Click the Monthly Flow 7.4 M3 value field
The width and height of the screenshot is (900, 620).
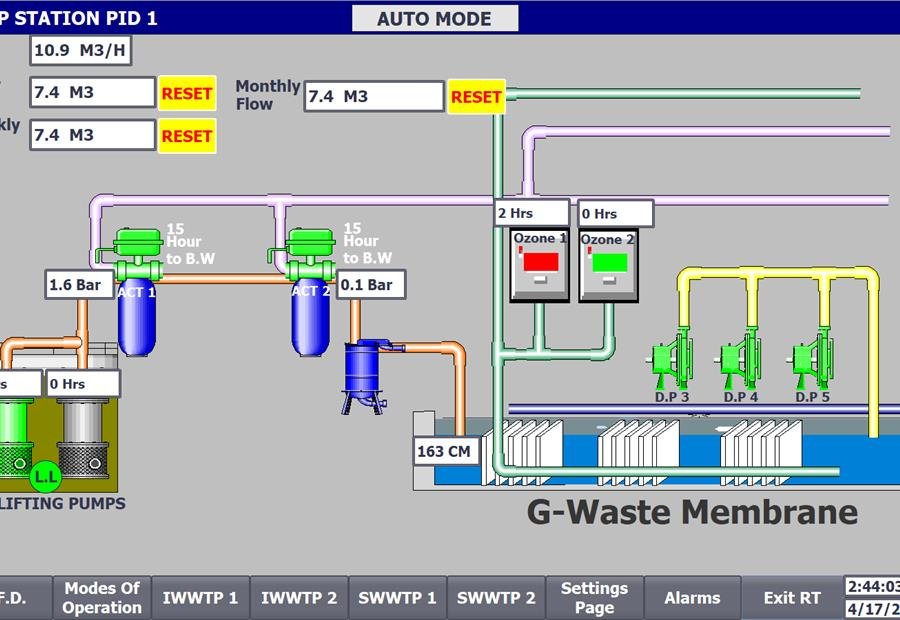click(374, 96)
